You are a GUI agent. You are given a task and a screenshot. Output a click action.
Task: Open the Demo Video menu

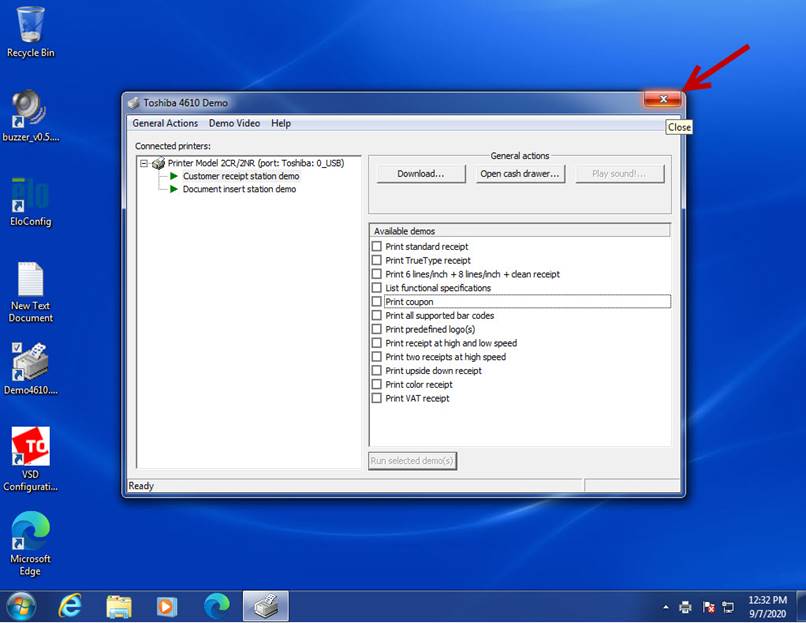tap(234, 123)
